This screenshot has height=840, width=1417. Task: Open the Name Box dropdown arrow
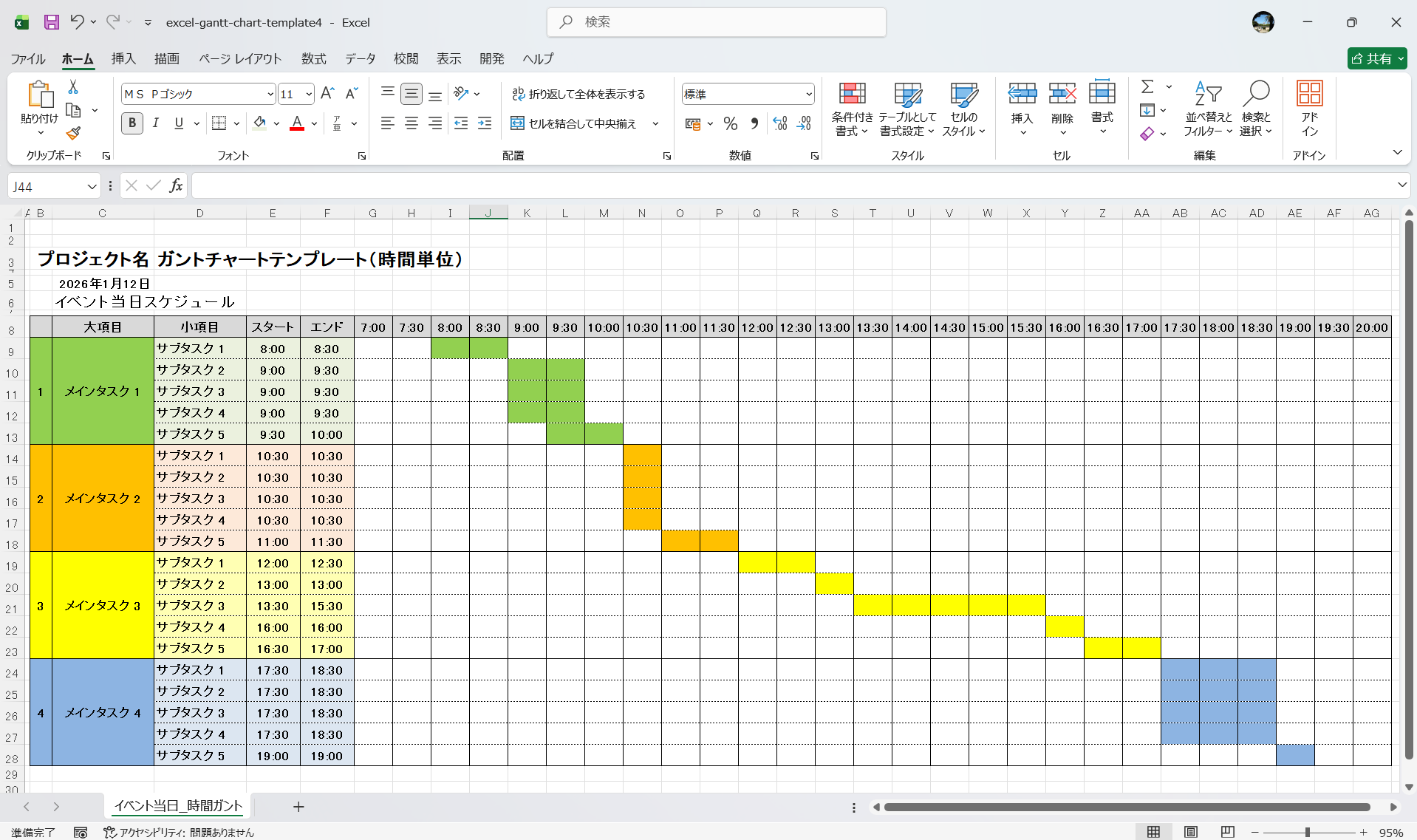click(92, 187)
